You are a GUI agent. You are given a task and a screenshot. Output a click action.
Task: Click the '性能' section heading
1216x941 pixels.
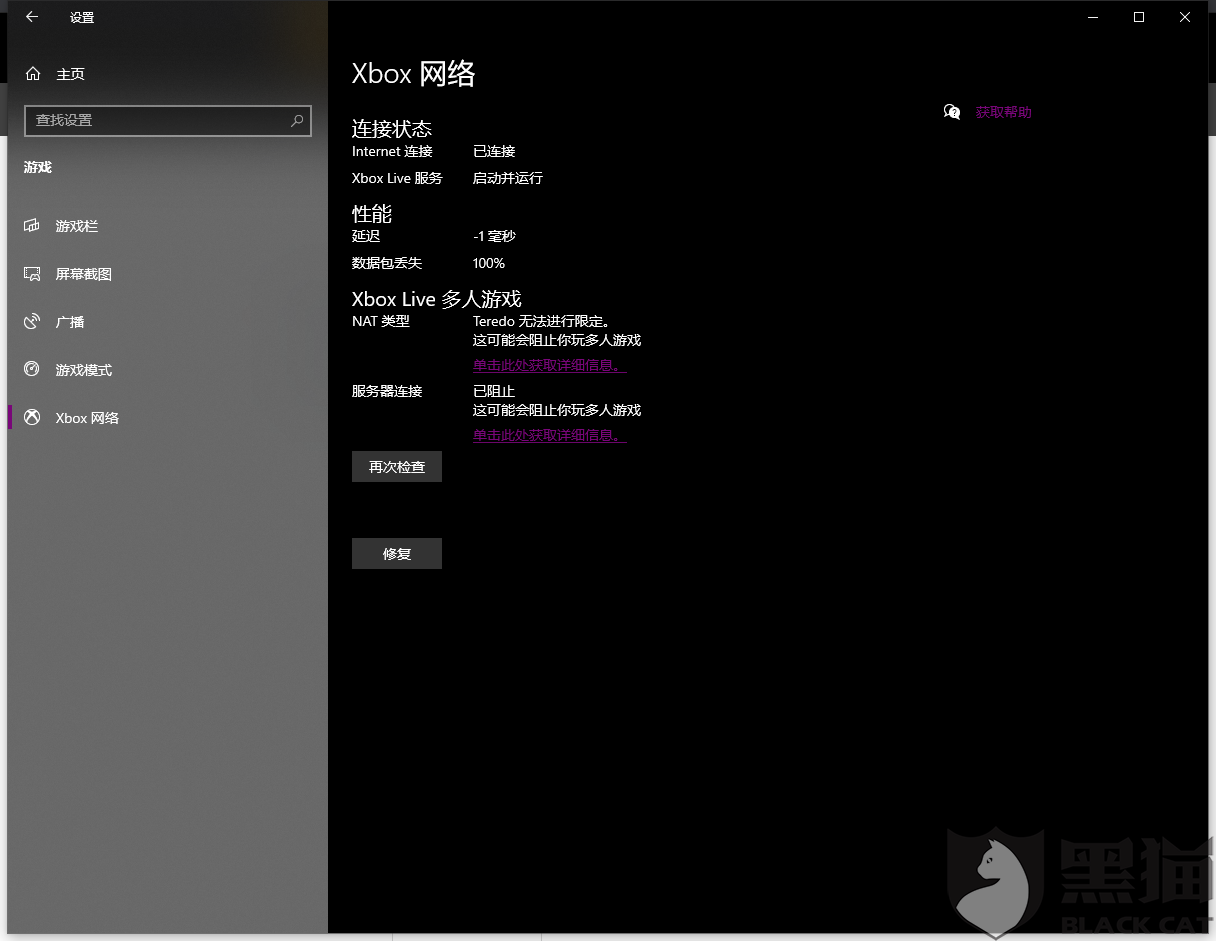pyautogui.click(x=372, y=213)
